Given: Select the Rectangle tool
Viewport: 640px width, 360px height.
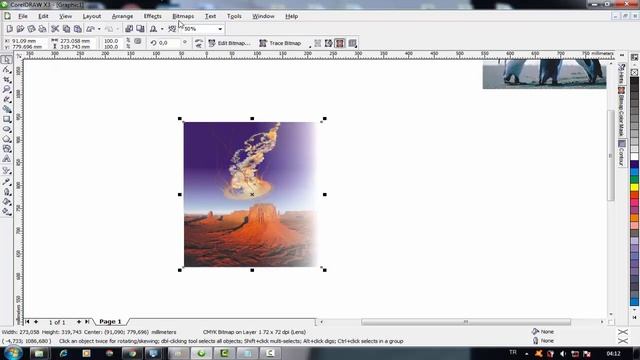Looking at the screenshot, I should point(7,119).
